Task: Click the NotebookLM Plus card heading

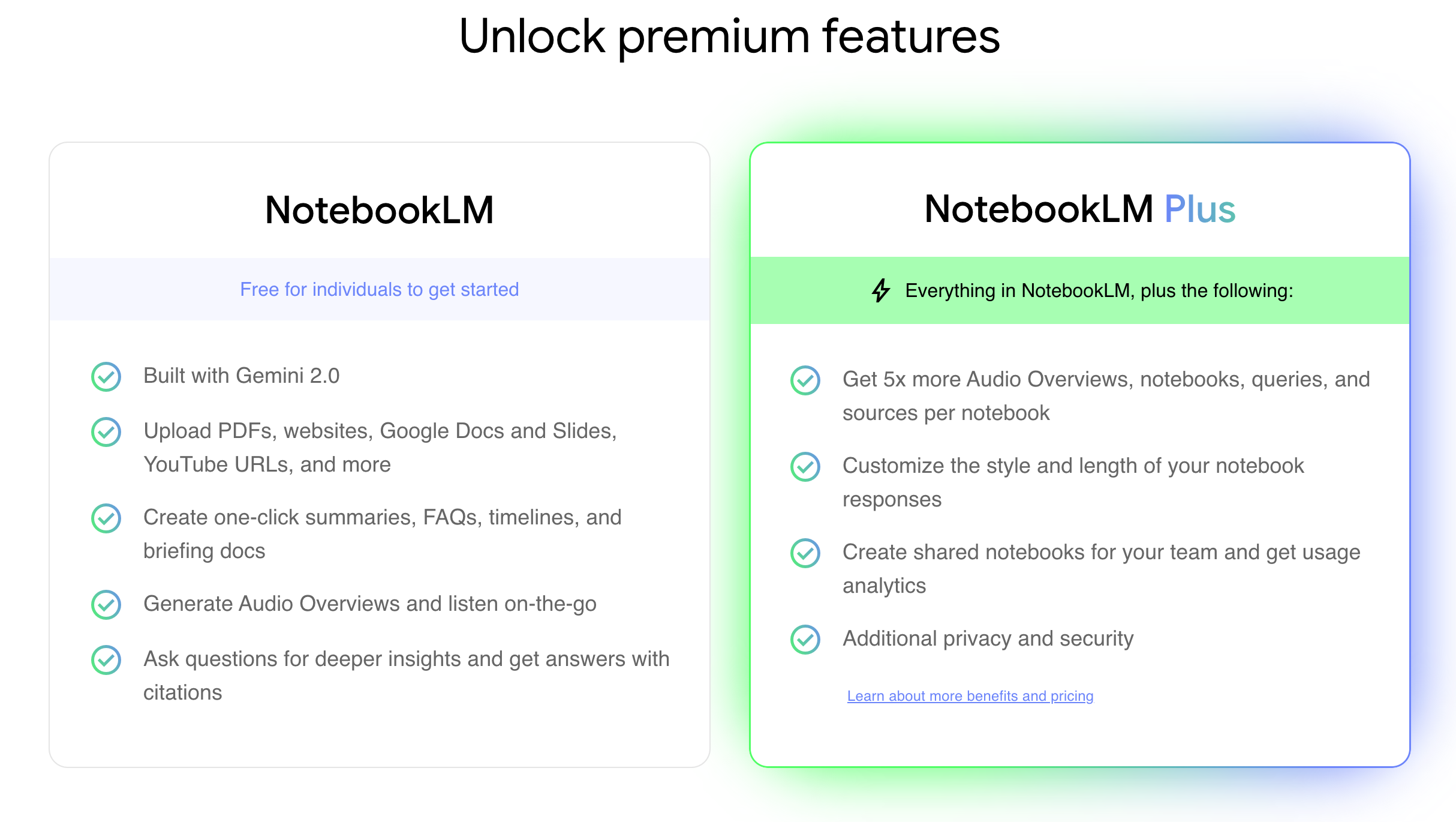Action: (1080, 209)
